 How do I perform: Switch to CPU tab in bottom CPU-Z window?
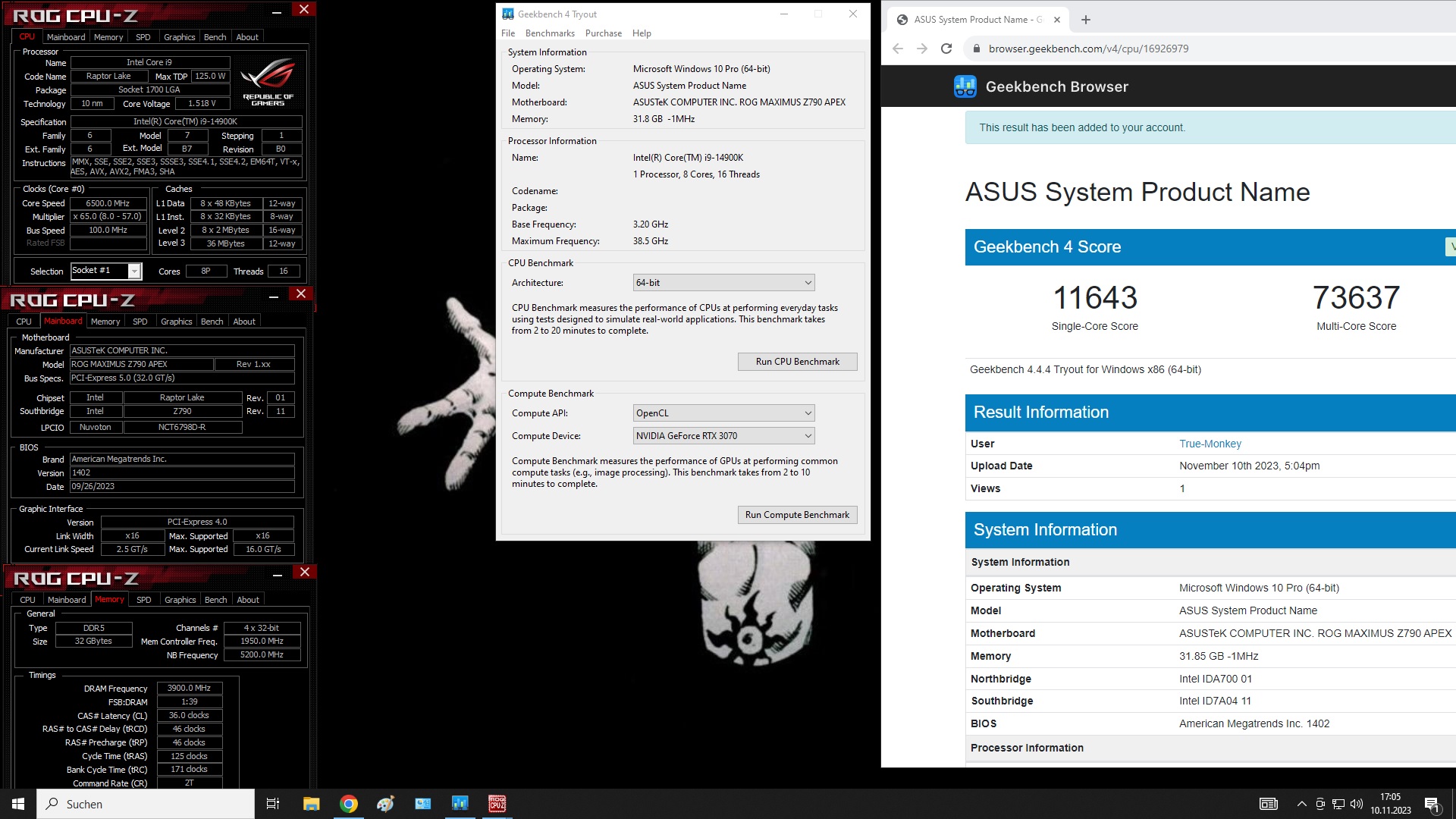point(28,600)
